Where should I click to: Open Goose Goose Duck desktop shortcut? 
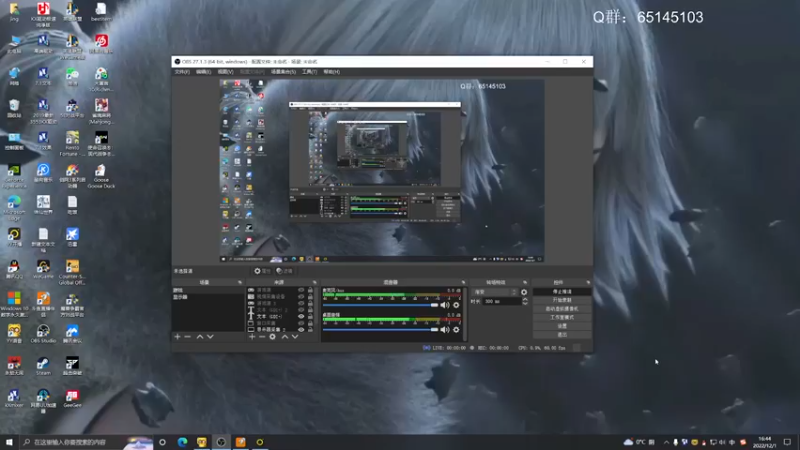101,176
